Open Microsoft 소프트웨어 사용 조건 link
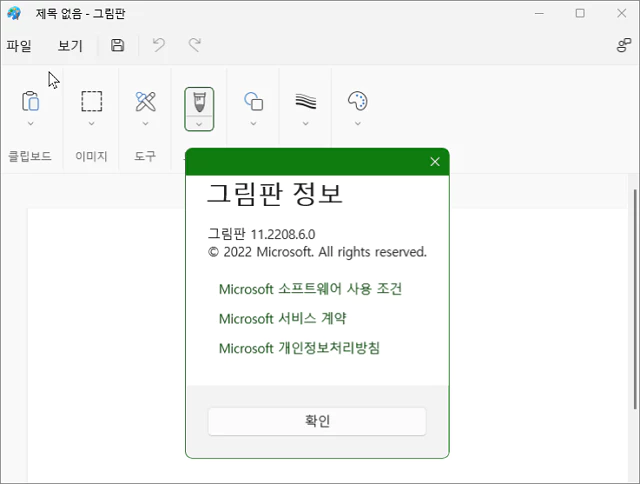The height and width of the screenshot is (484, 640). pos(310,289)
